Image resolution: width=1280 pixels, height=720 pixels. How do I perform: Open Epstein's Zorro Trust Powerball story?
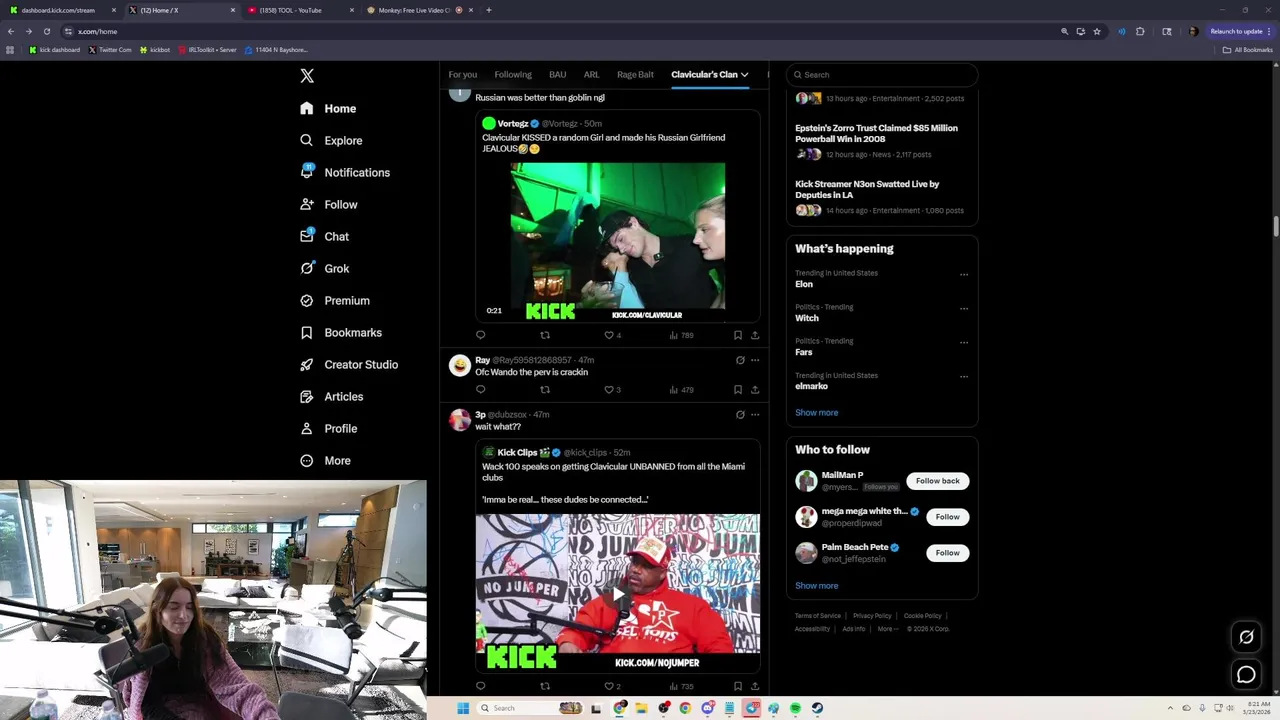coord(876,133)
